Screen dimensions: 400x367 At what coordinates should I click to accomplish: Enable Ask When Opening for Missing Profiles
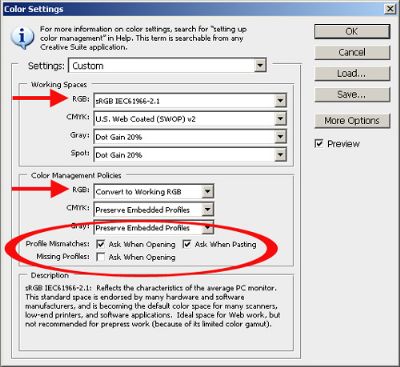(x=100, y=257)
